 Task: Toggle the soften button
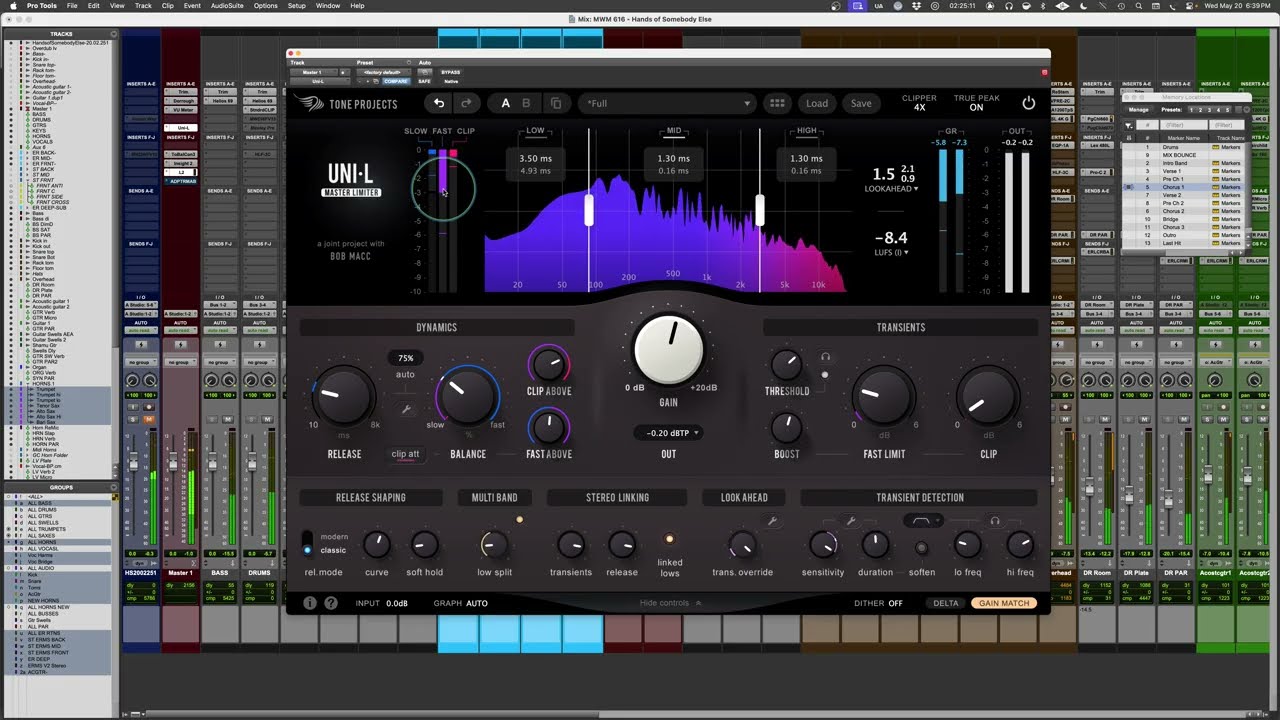point(922,548)
